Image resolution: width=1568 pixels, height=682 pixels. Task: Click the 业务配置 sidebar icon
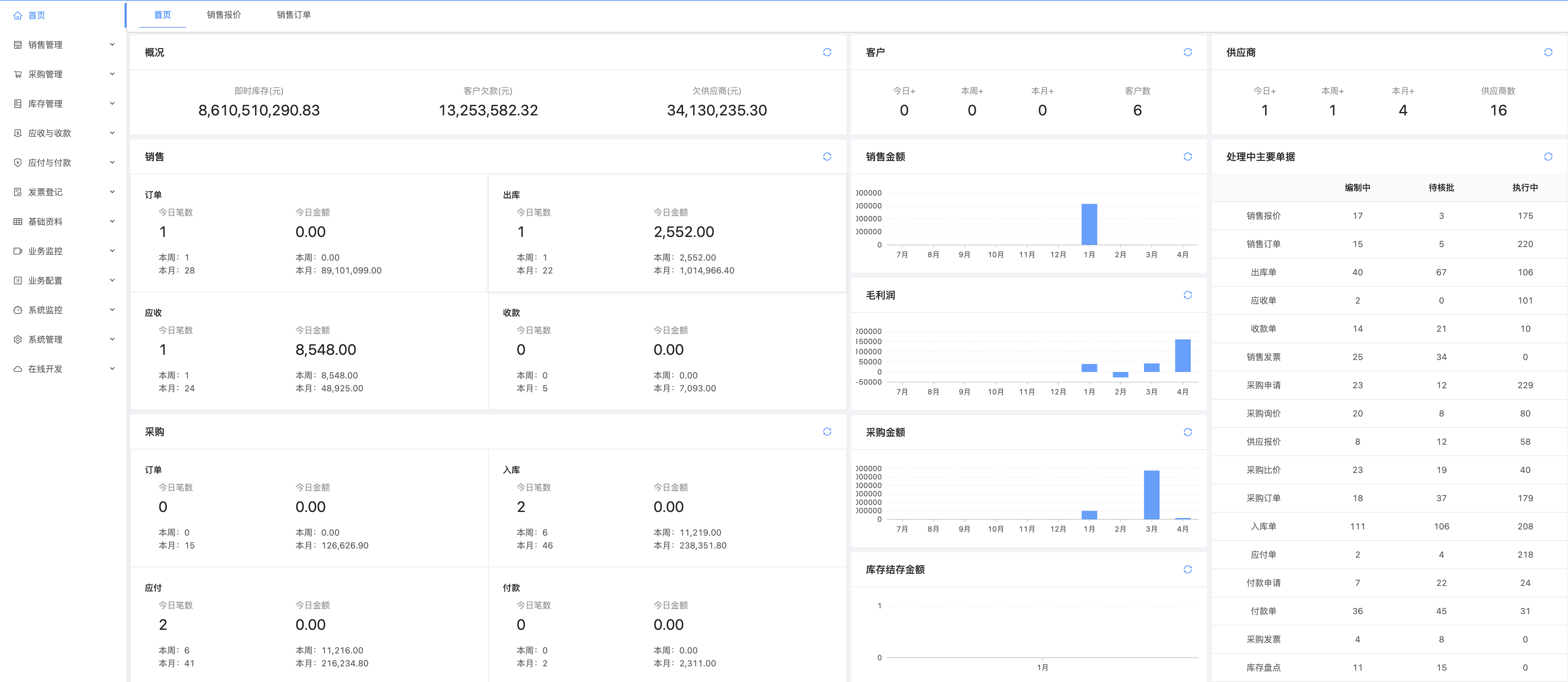click(18, 281)
